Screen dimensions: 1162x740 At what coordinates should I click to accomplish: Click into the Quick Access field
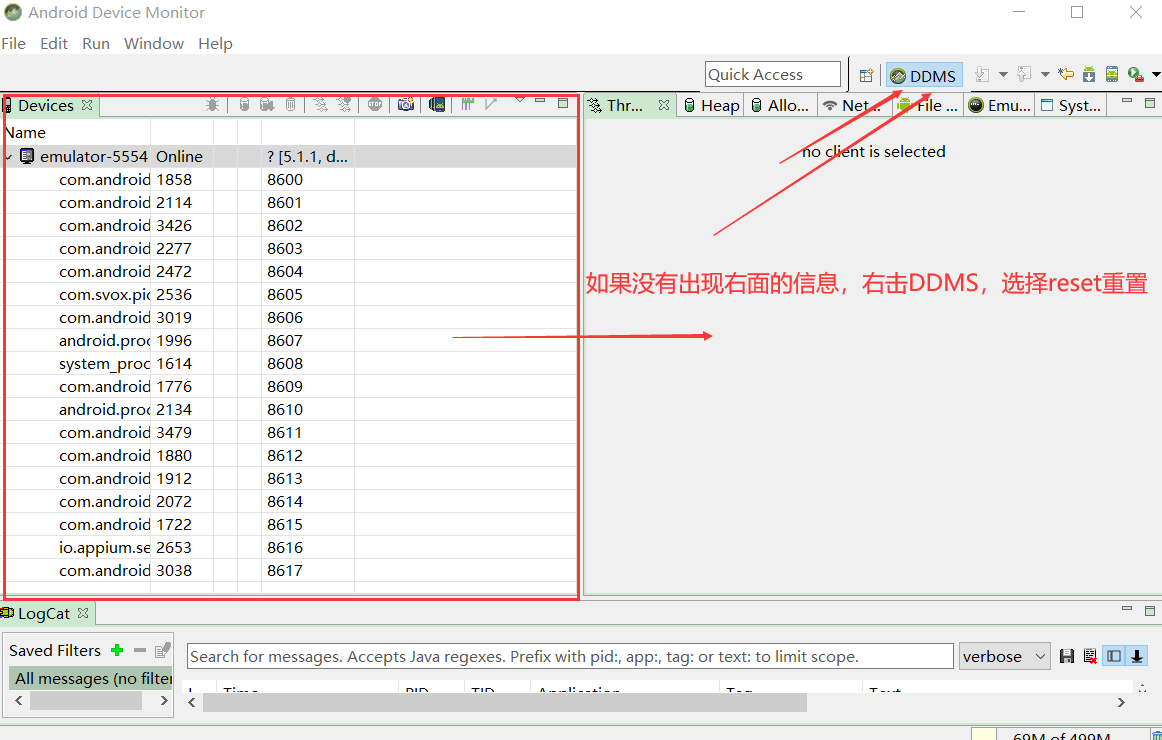click(773, 75)
